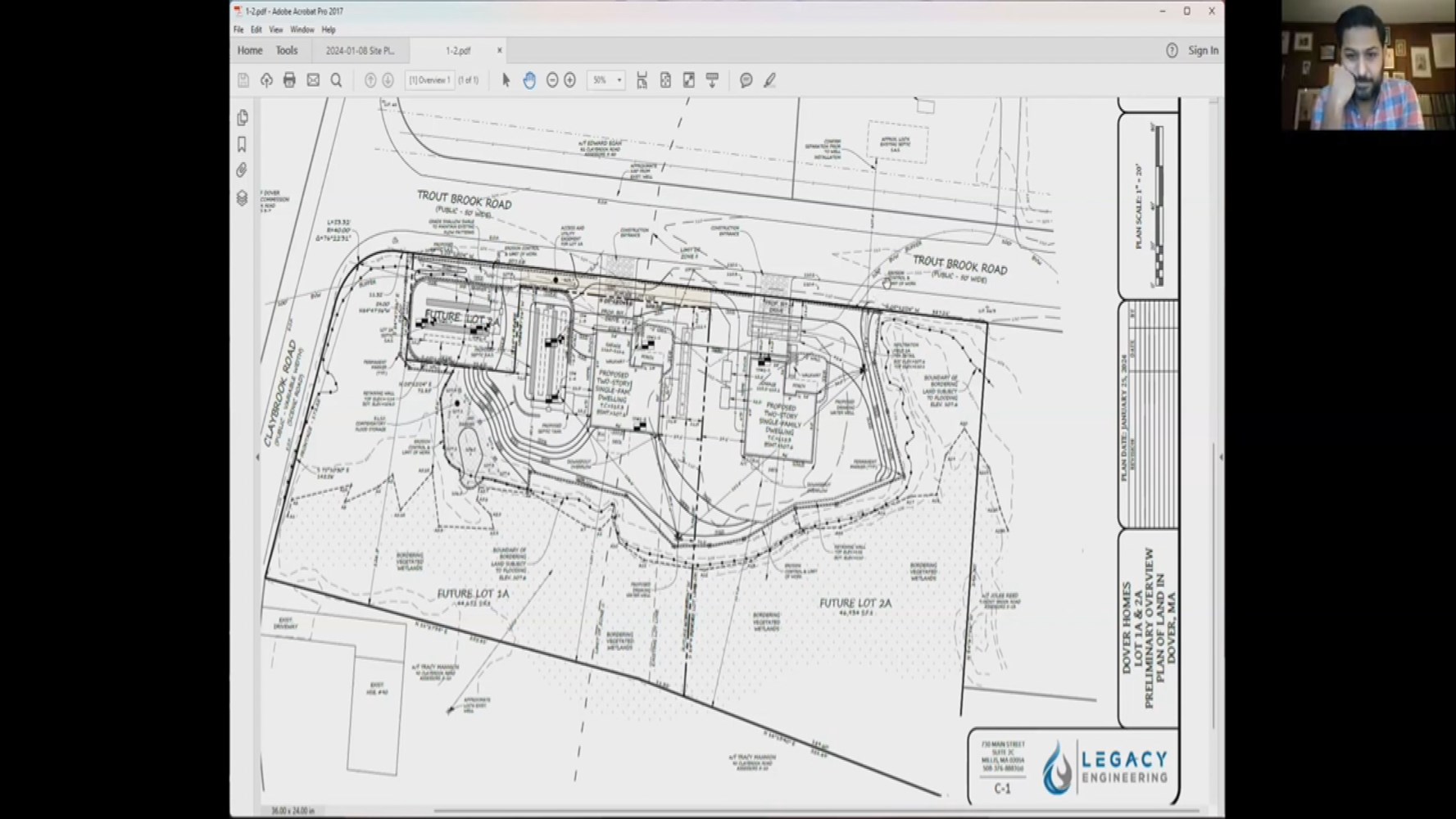This screenshot has width=1456, height=819.
Task: Click the Send file by email icon
Action: click(313, 80)
